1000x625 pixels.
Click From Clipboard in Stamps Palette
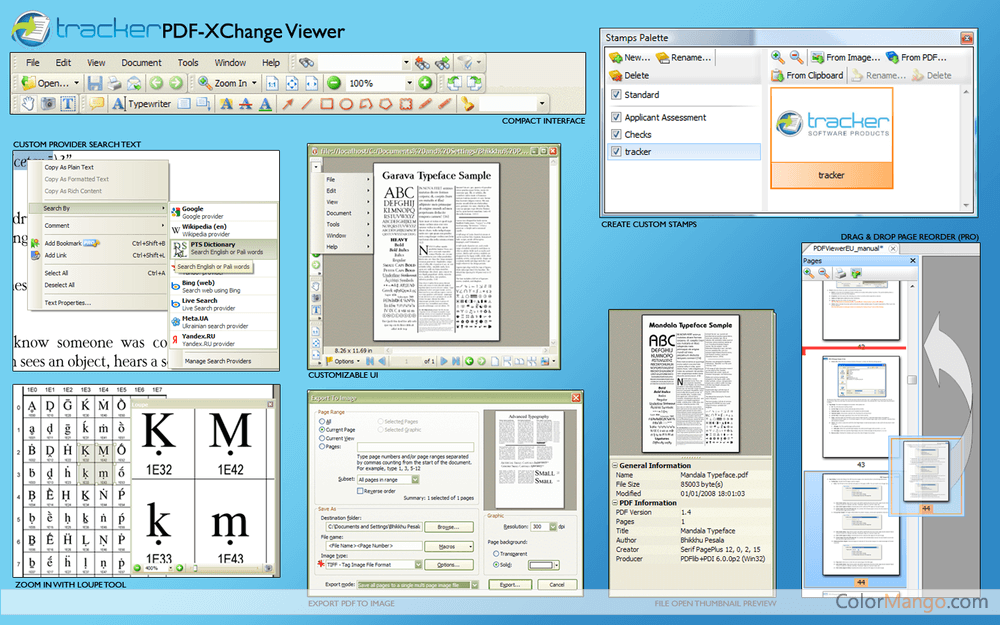[x=807, y=75]
